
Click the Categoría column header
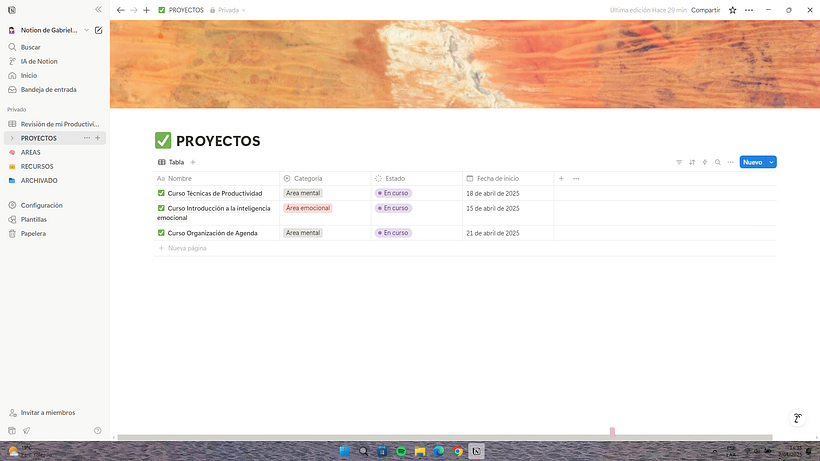coord(325,178)
